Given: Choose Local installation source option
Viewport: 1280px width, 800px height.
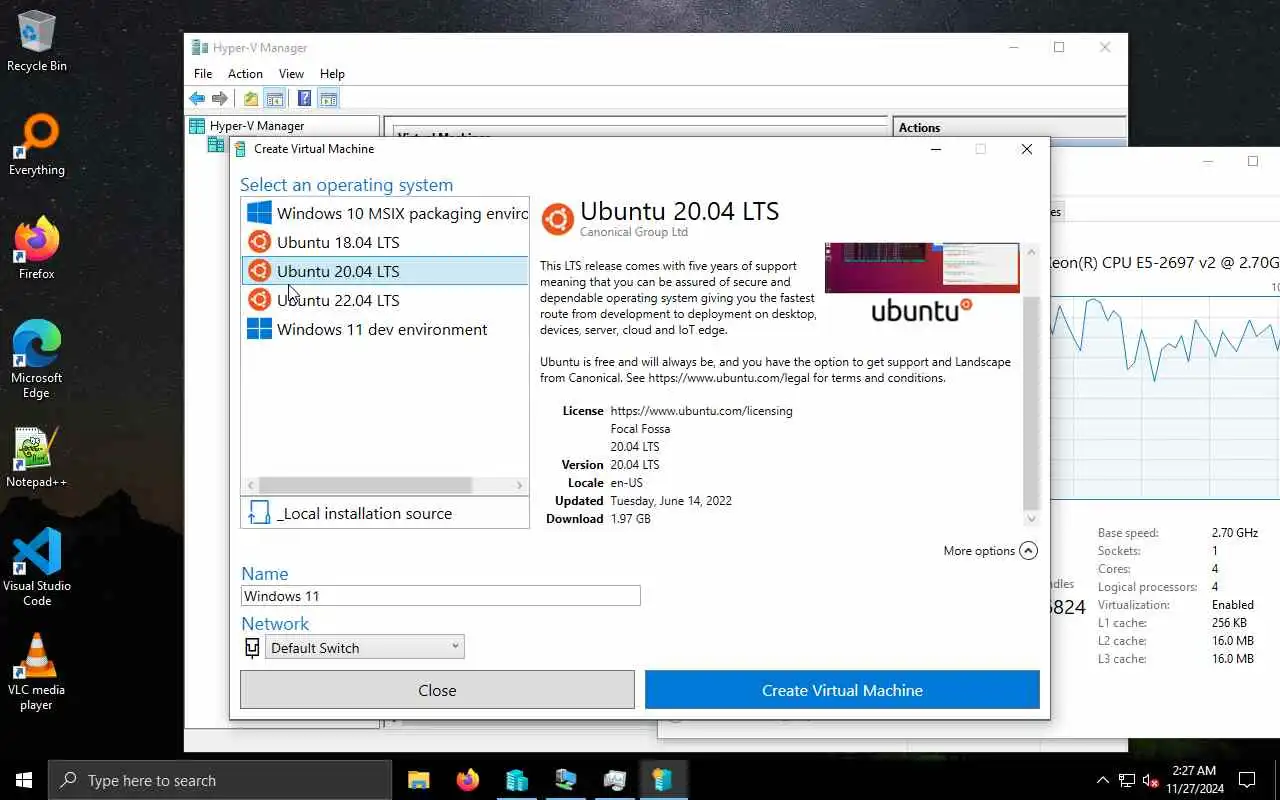Looking at the screenshot, I should pyautogui.click(x=385, y=513).
